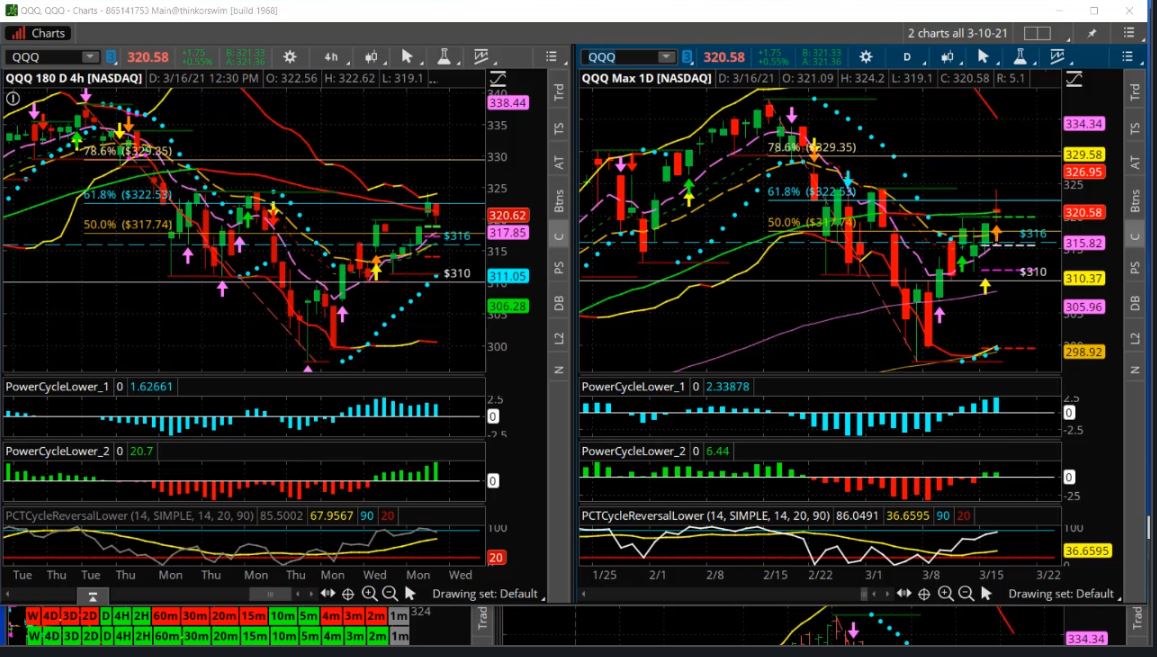
Task: Open chart style candle menu in right chart
Action: coord(947,57)
